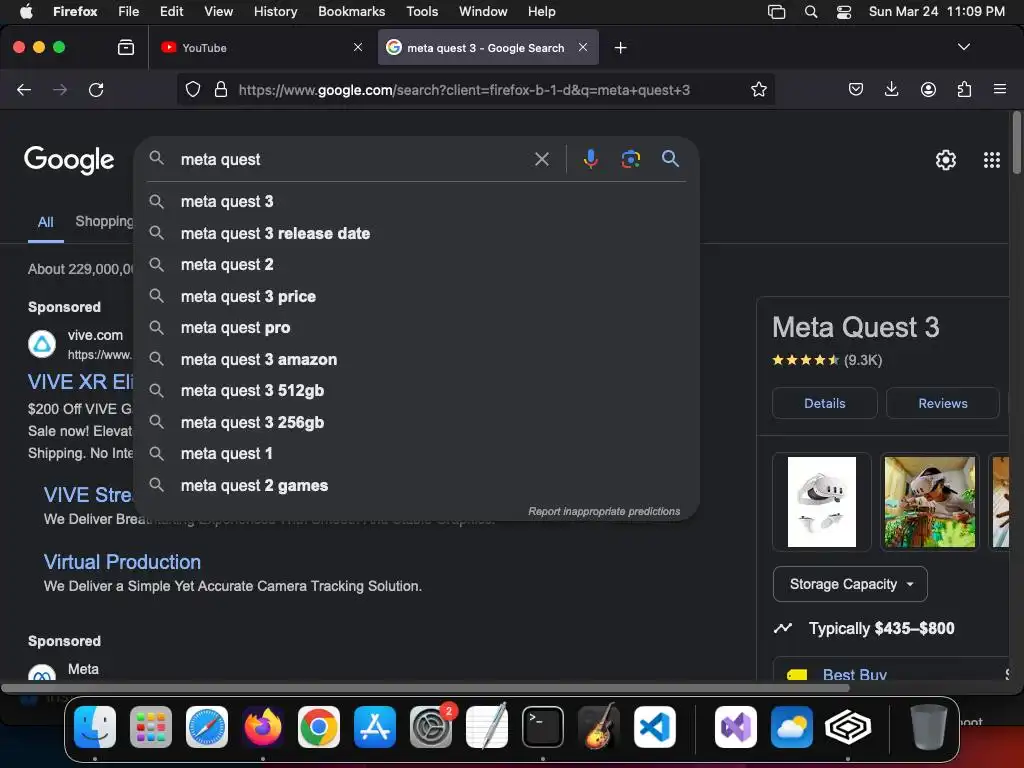Expand the Storage Capacity dropdown

(850, 584)
